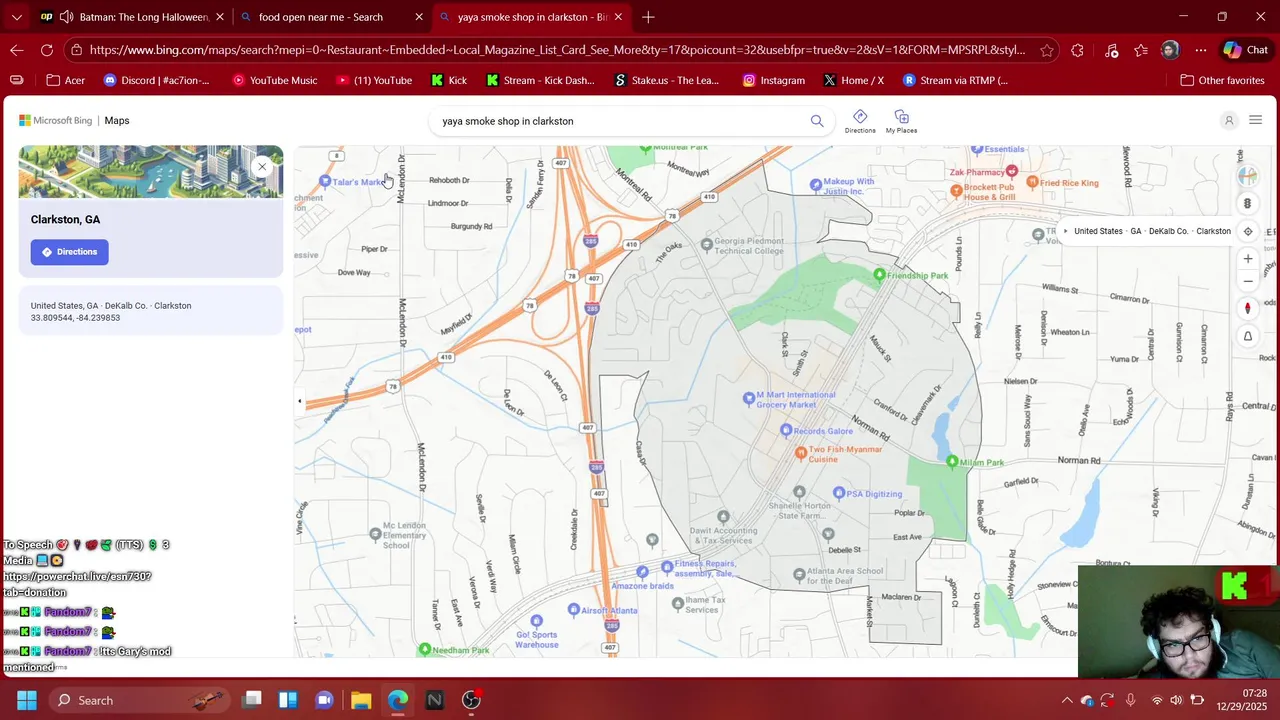
Task: Click the Brockett Pub House & Grill pin
Action: [956, 190]
